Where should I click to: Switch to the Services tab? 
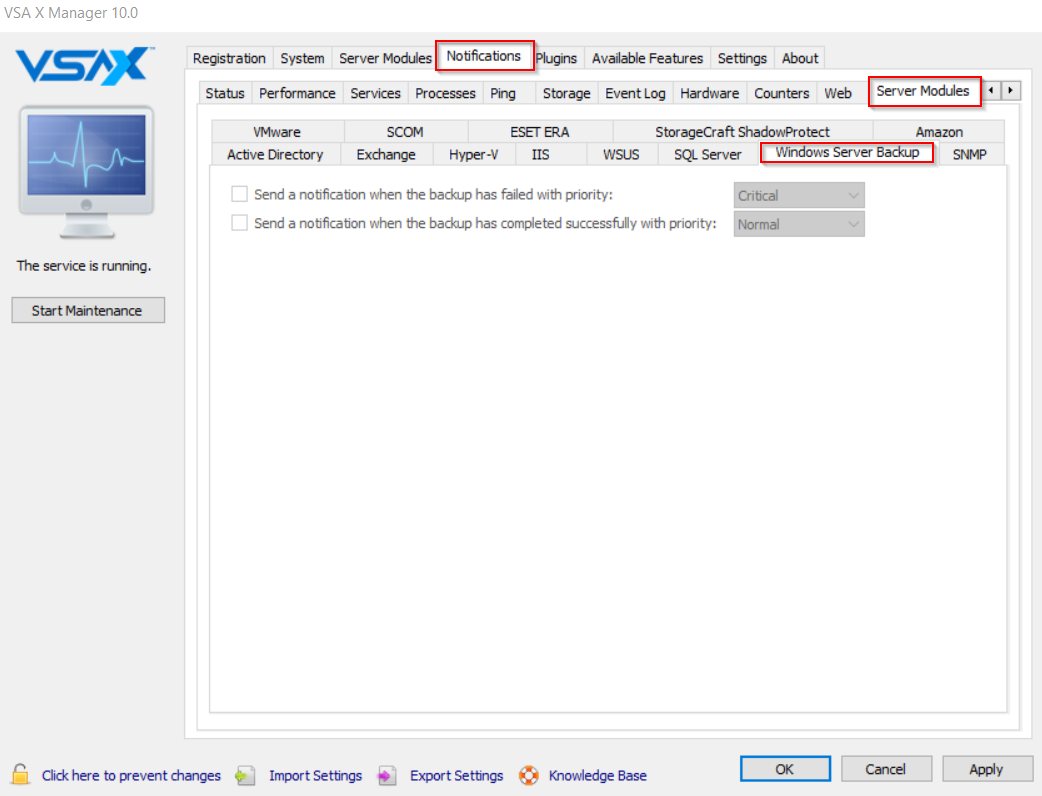coord(375,94)
